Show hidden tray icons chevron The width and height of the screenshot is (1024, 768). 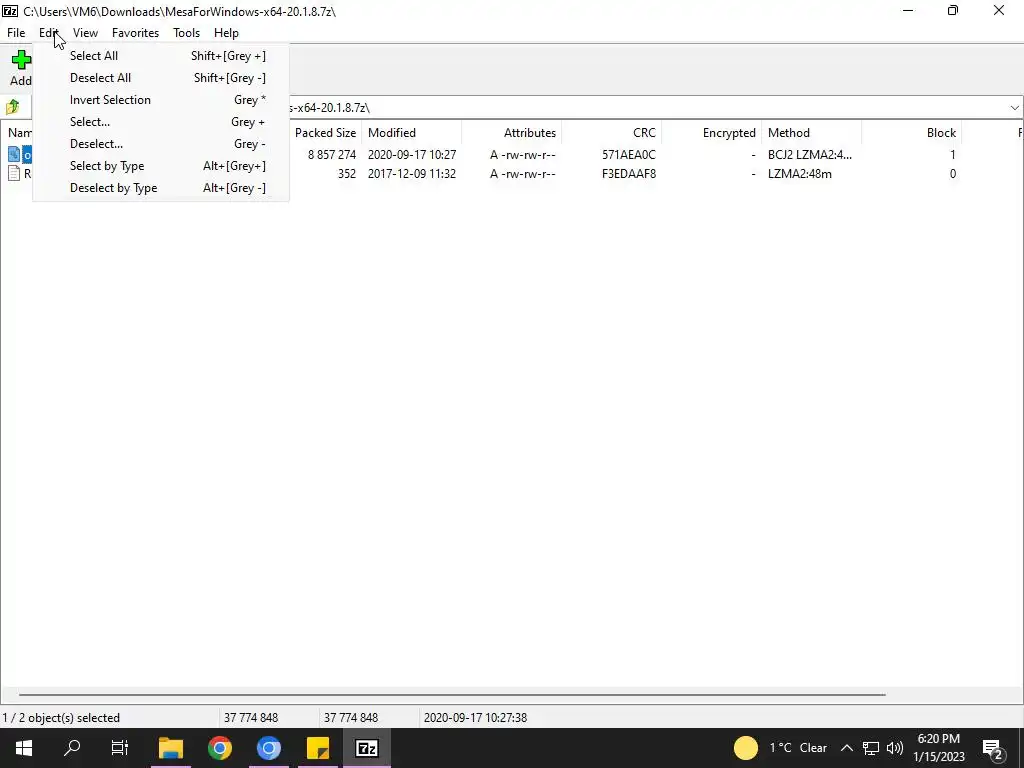pyautogui.click(x=846, y=748)
